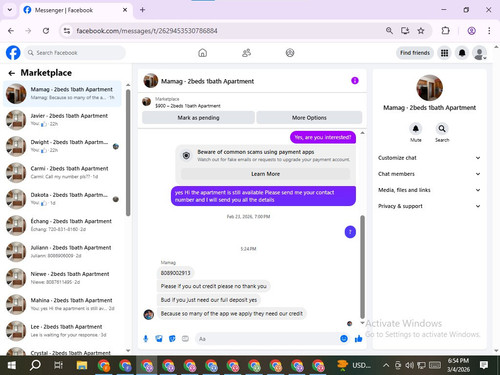
Task: Go to the Home feed icon
Action: tap(202, 53)
